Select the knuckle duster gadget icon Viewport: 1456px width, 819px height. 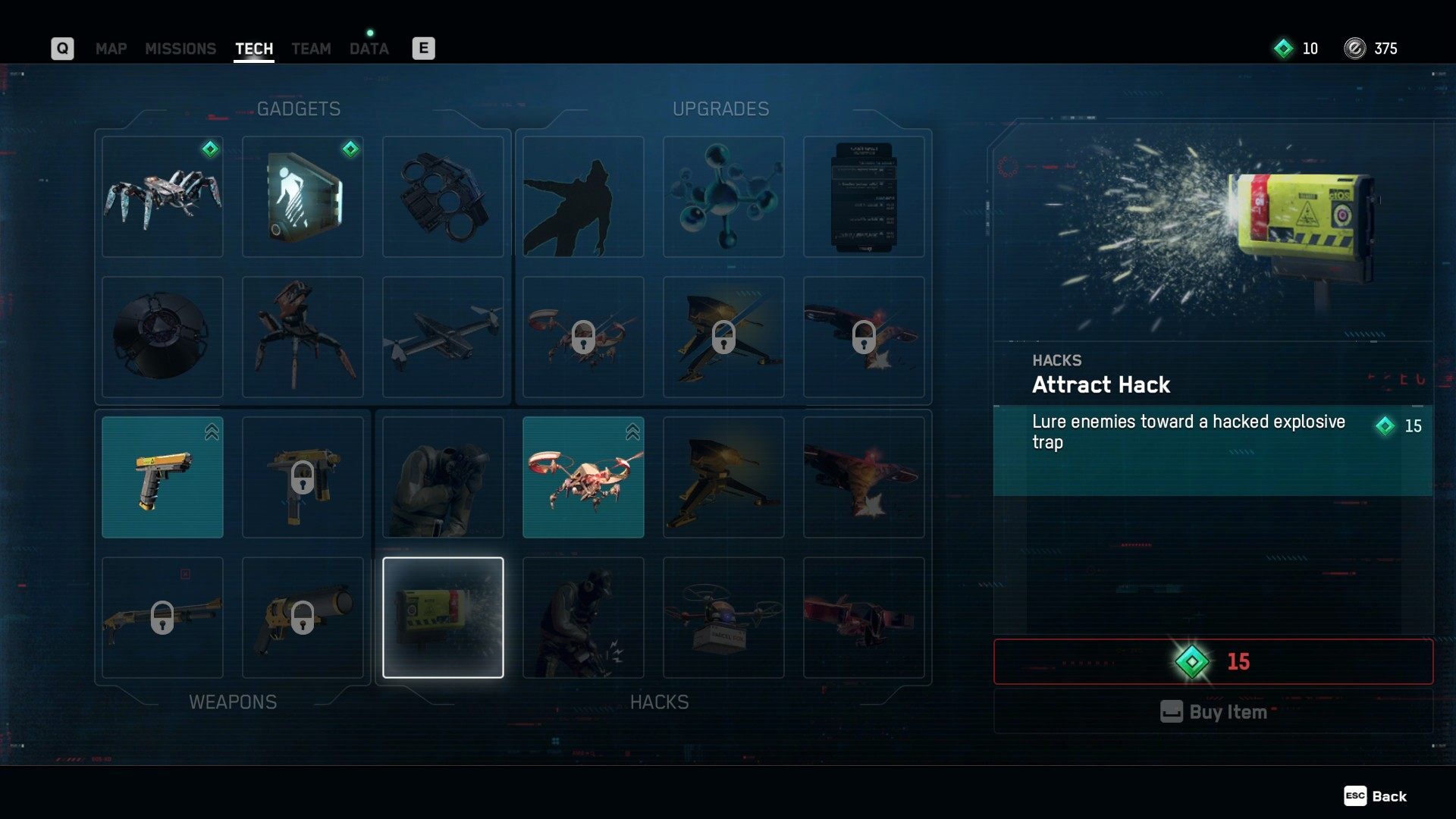pos(443,195)
